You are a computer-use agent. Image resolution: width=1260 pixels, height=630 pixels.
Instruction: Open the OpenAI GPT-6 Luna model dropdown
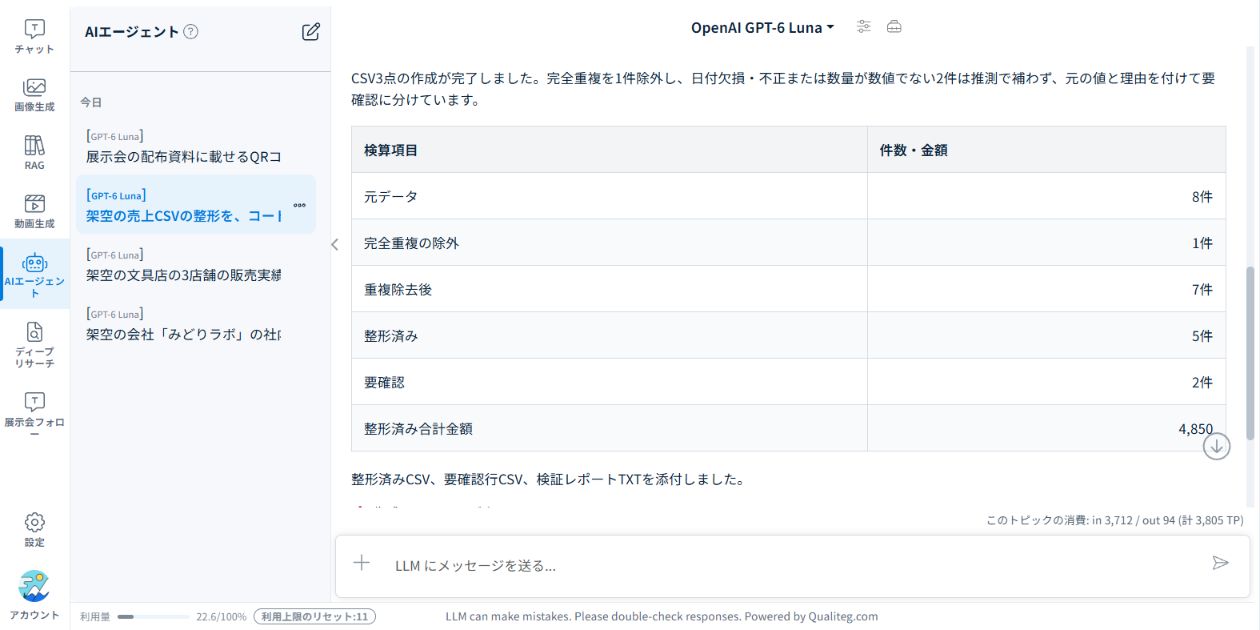pyautogui.click(x=762, y=27)
